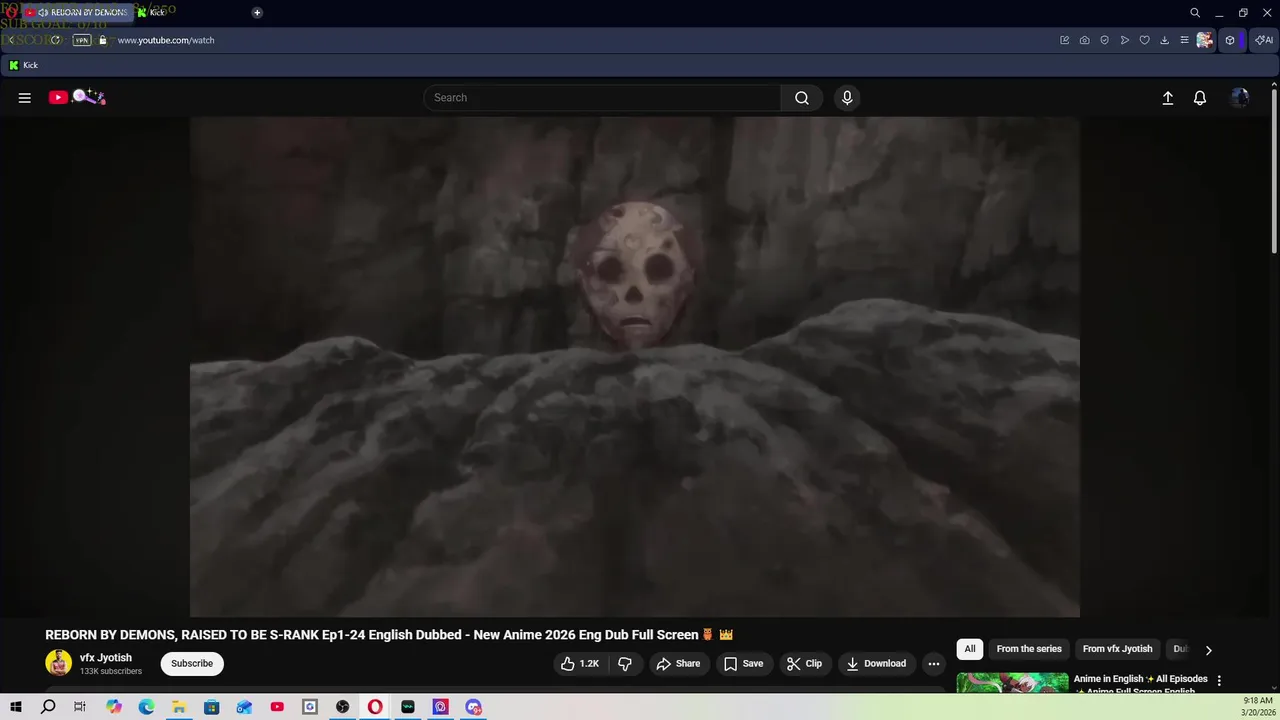Image resolution: width=1280 pixels, height=720 pixels.
Task: Open browser tab search magnifier
Action: [x=1195, y=13]
